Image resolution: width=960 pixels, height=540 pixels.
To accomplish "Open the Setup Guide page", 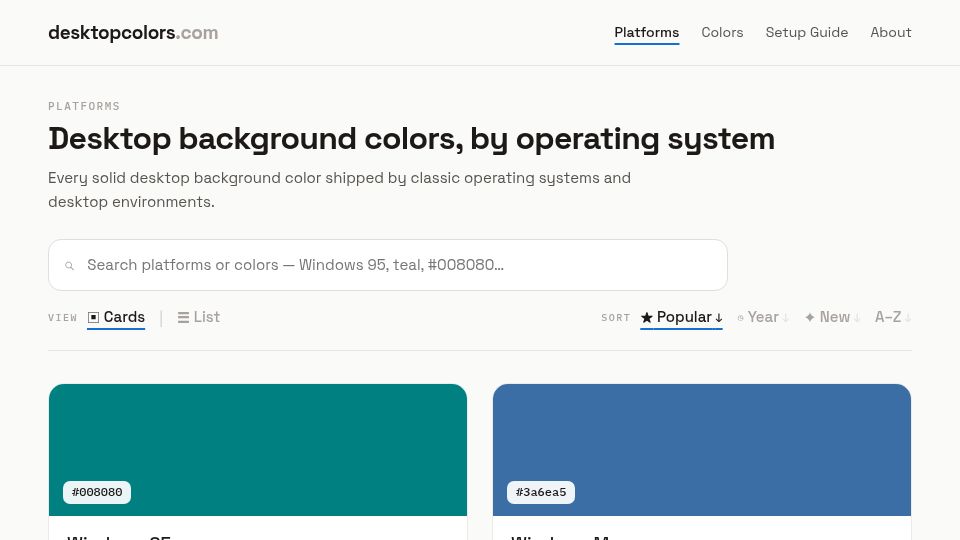I will pyautogui.click(x=806, y=32).
